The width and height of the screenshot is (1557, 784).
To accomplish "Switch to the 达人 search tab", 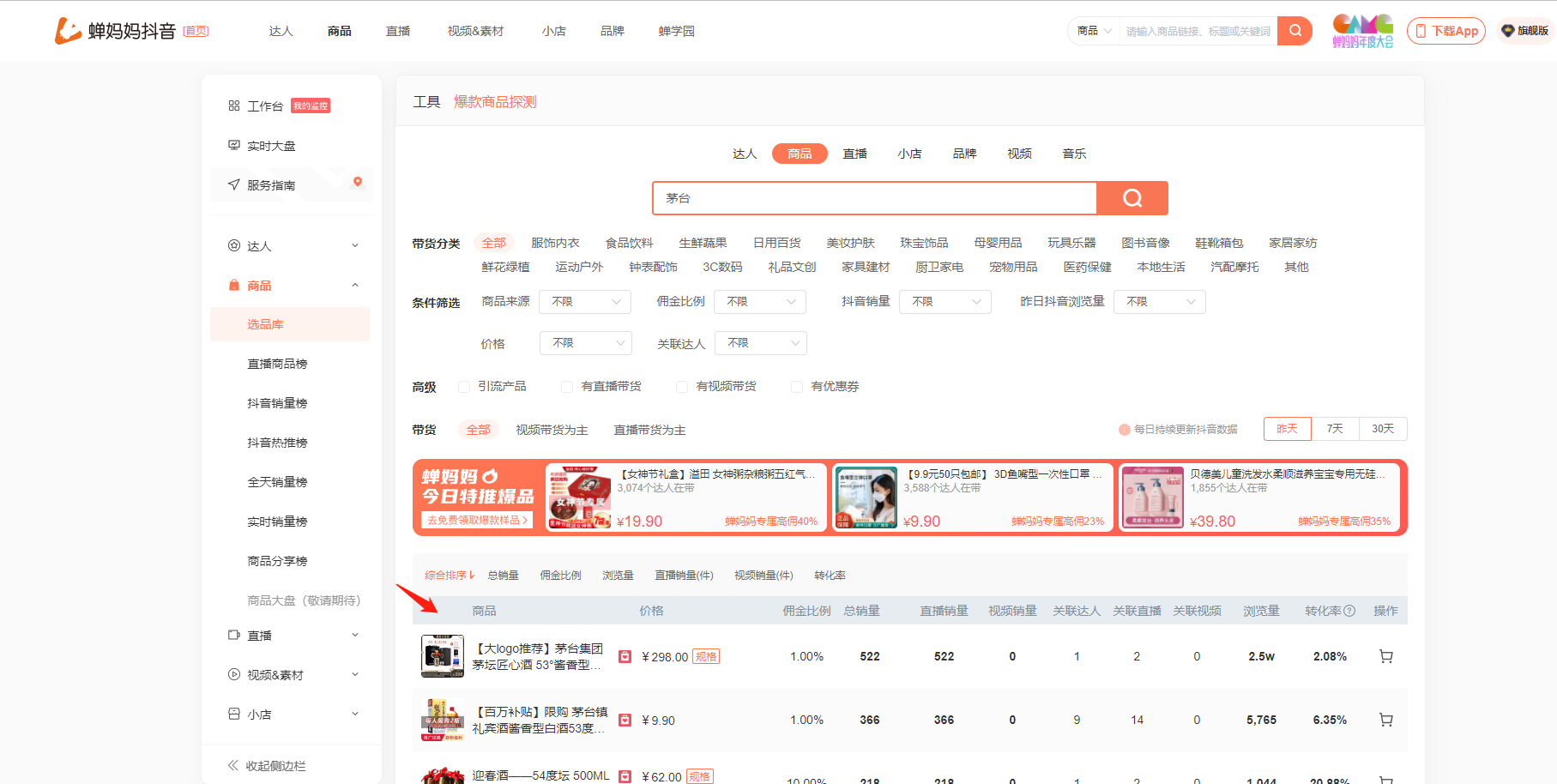I will click(745, 154).
